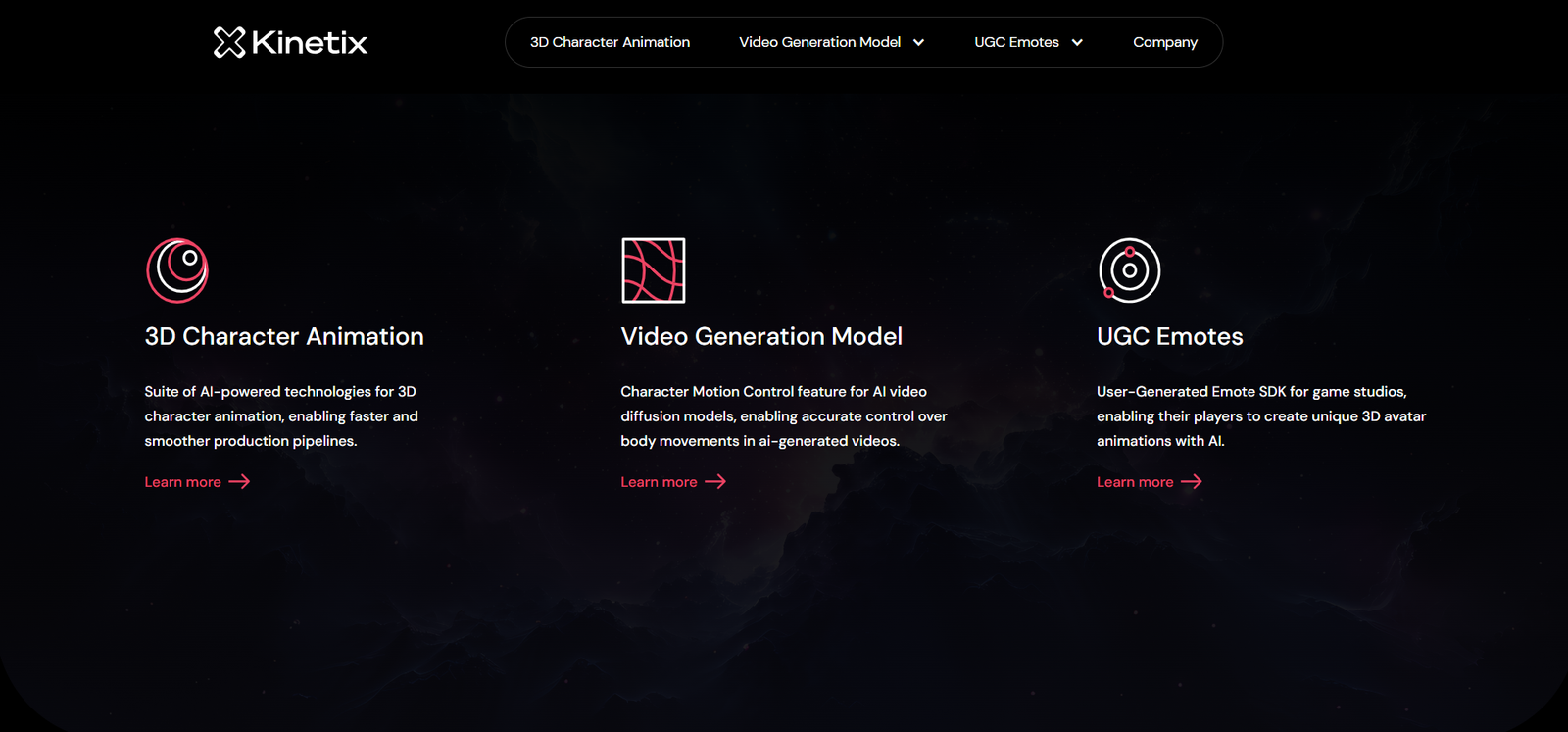This screenshot has height=732, width=1568.
Task: Click the arrow icon after UGC Emotes' Learn more
Action: 1192,482
